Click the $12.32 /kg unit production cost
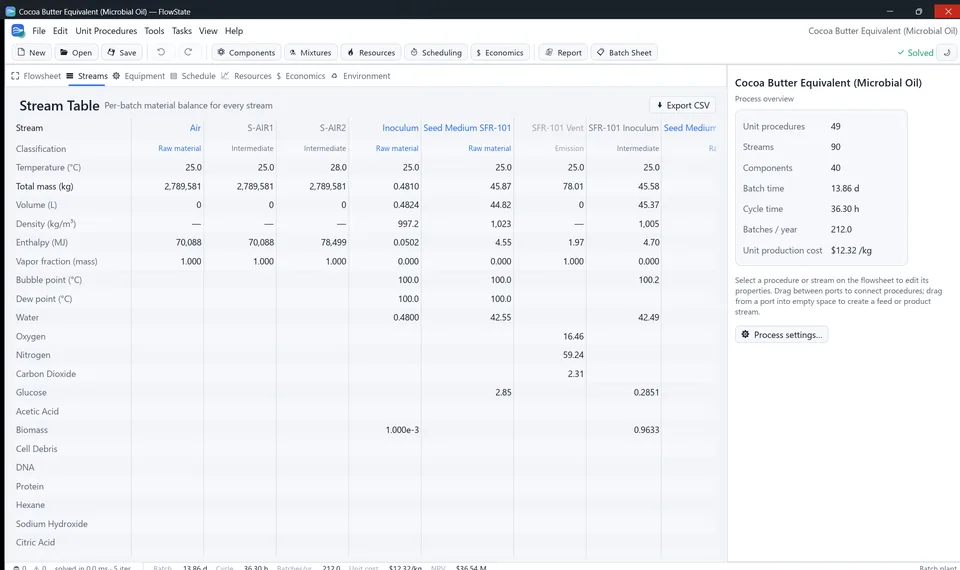This screenshot has width=960, height=570. click(851, 250)
